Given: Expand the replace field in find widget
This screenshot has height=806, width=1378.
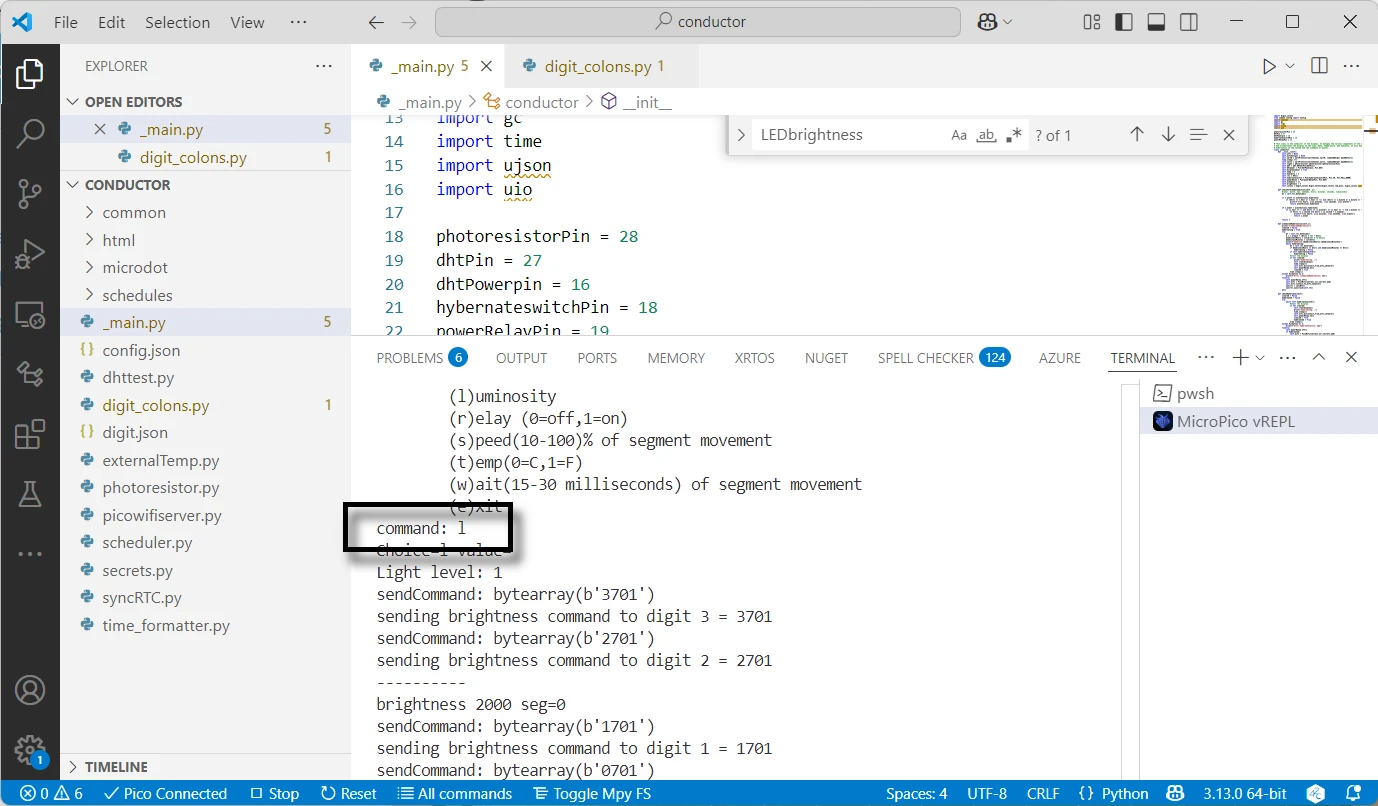Looking at the screenshot, I should (741, 135).
